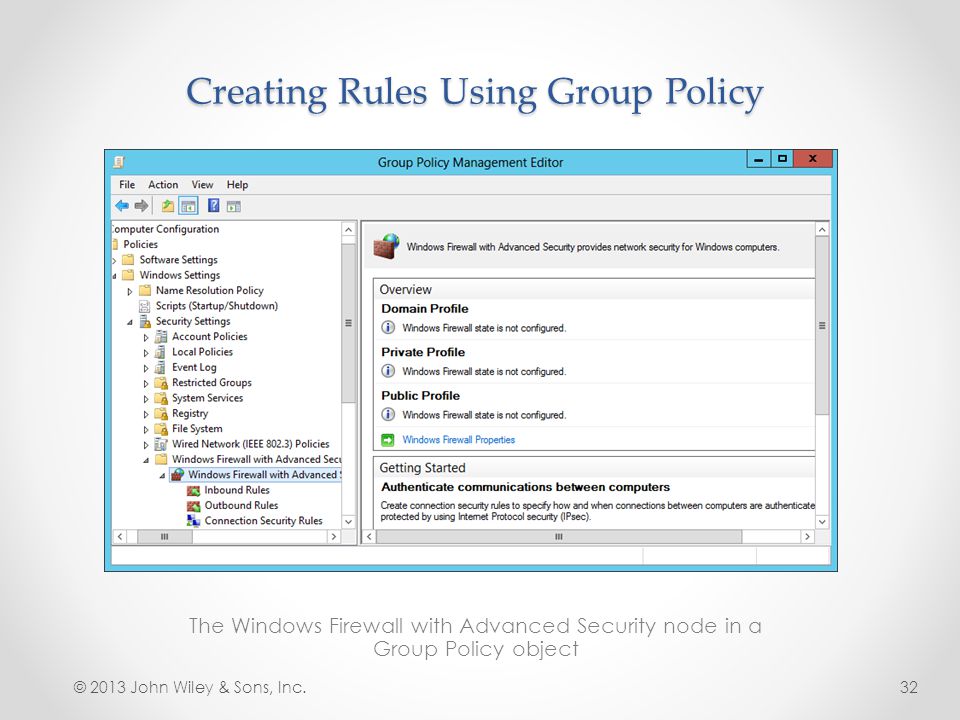Screen dimensions: 960x720
Task: Open the File menu
Action: click(x=127, y=184)
